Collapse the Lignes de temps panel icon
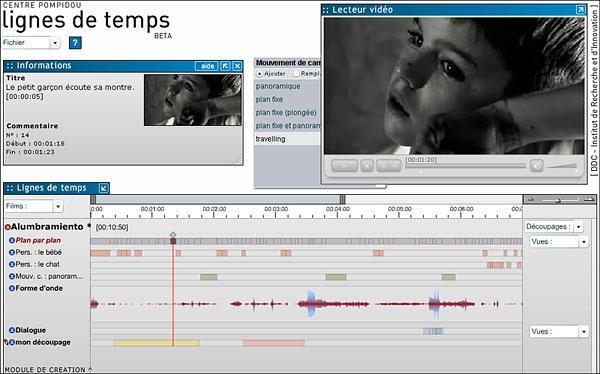The width and height of the screenshot is (600, 374). point(103,188)
